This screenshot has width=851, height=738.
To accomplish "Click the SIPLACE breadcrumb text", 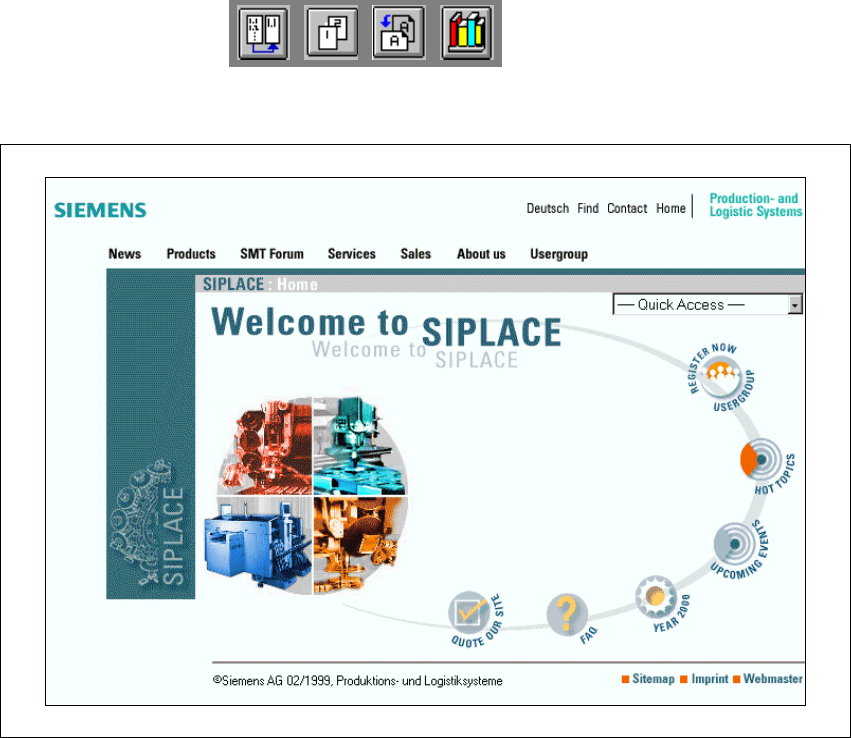I will [x=233, y=284].
